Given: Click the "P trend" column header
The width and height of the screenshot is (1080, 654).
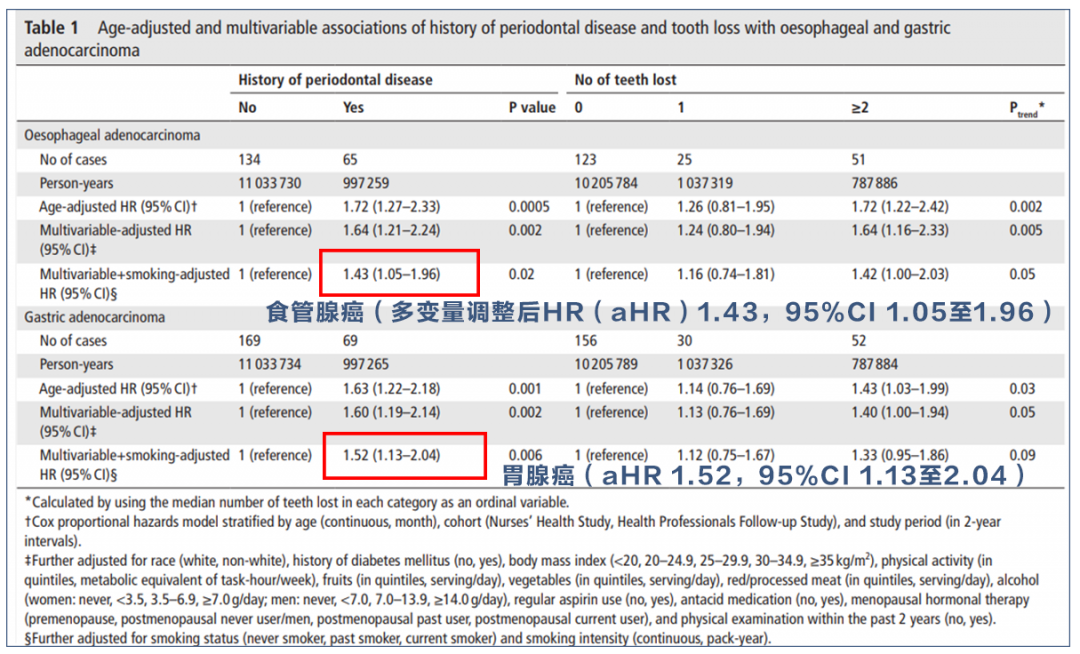Looking at the screenshot, I should (1026, 109).
